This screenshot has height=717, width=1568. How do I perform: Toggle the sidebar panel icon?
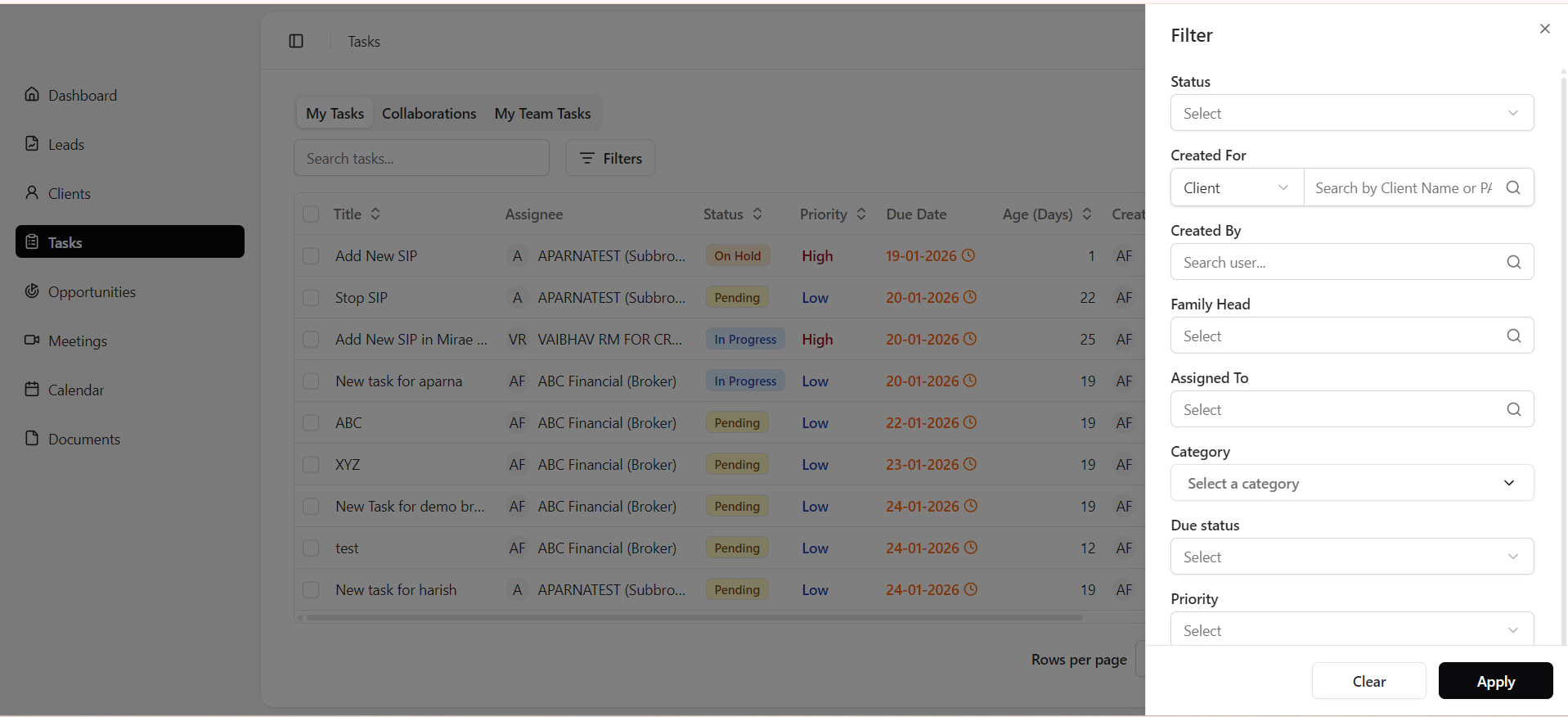click(x=296, y=41)
